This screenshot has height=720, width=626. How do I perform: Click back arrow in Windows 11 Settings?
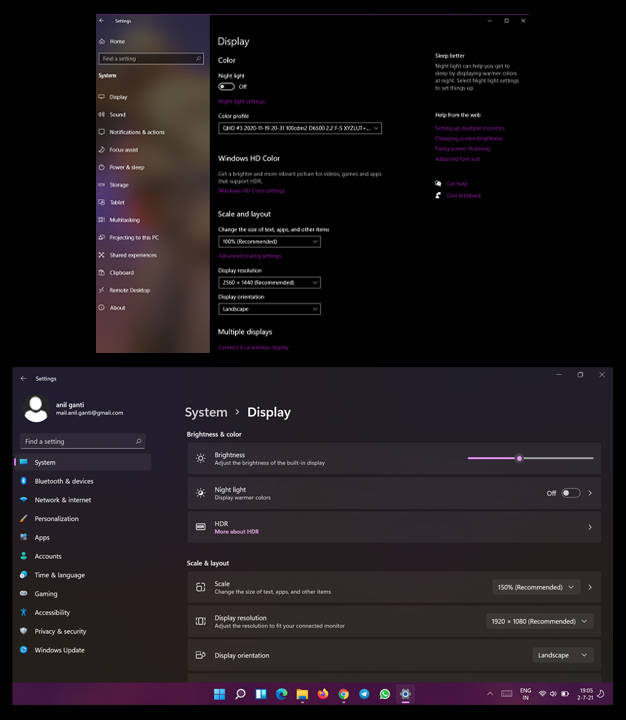[23, 378]
